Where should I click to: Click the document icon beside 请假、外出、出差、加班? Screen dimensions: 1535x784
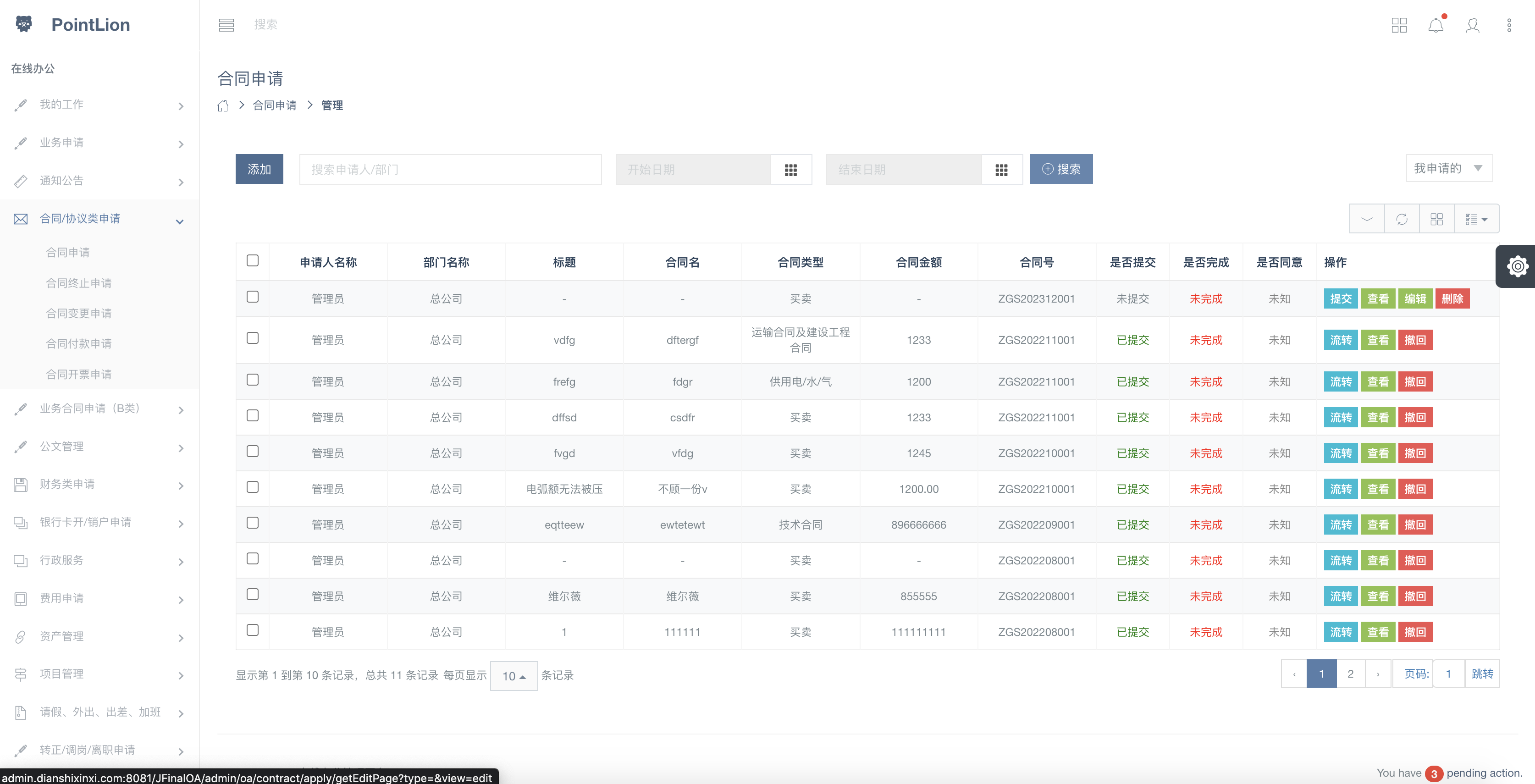[x=20, y=712]
